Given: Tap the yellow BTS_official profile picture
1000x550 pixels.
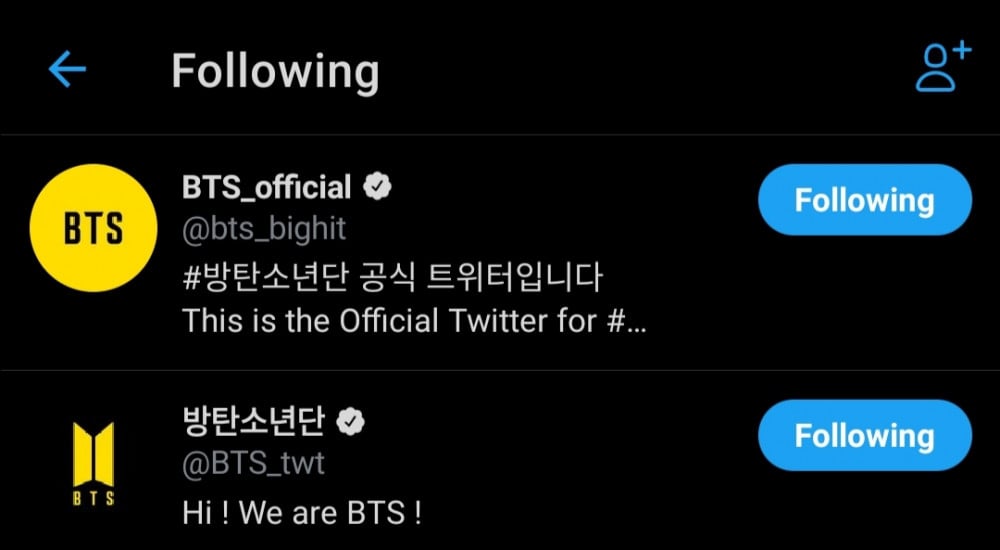Looking at the screenshot, I should (92, 229).
